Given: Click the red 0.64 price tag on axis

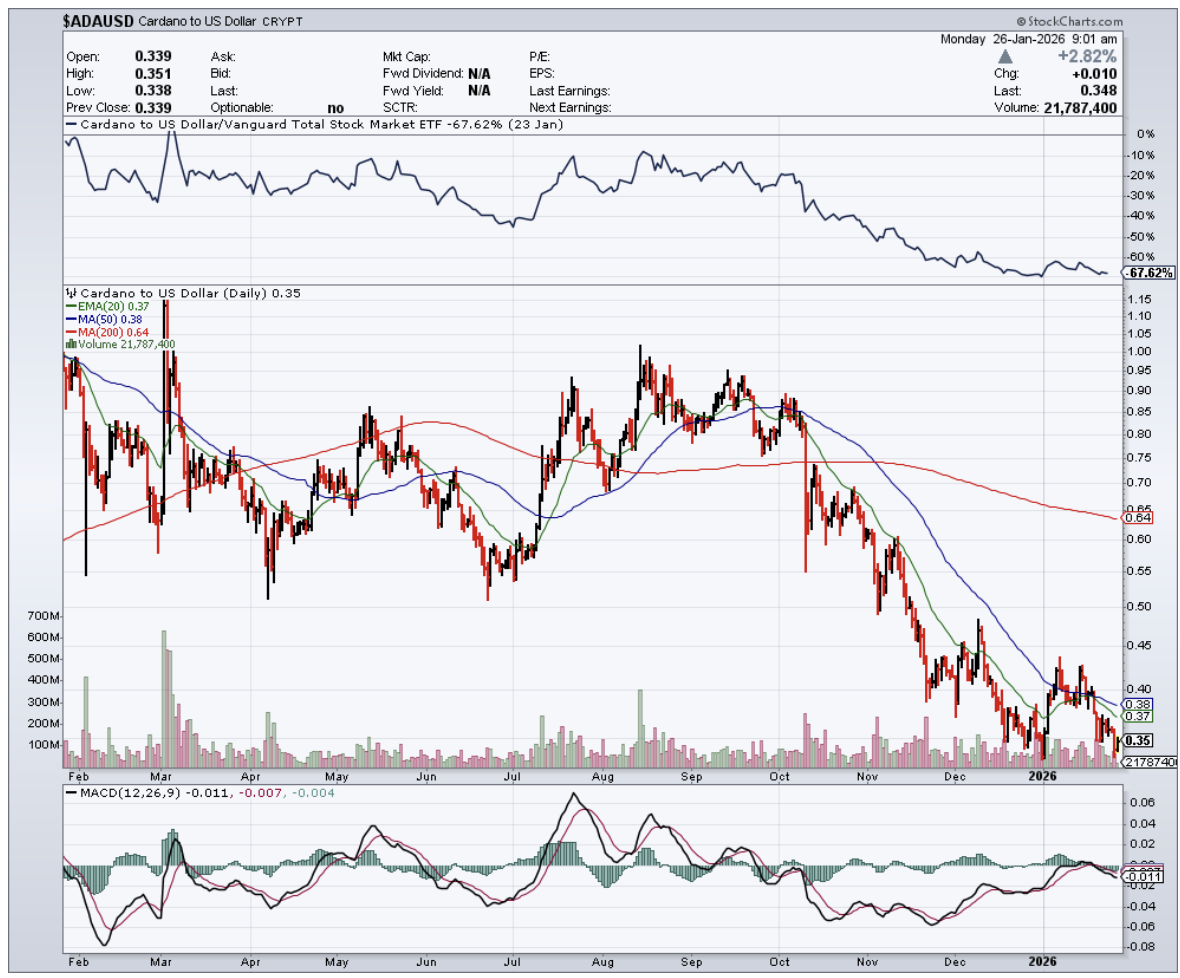Looking at the screenshot, I should (1139, 518).
